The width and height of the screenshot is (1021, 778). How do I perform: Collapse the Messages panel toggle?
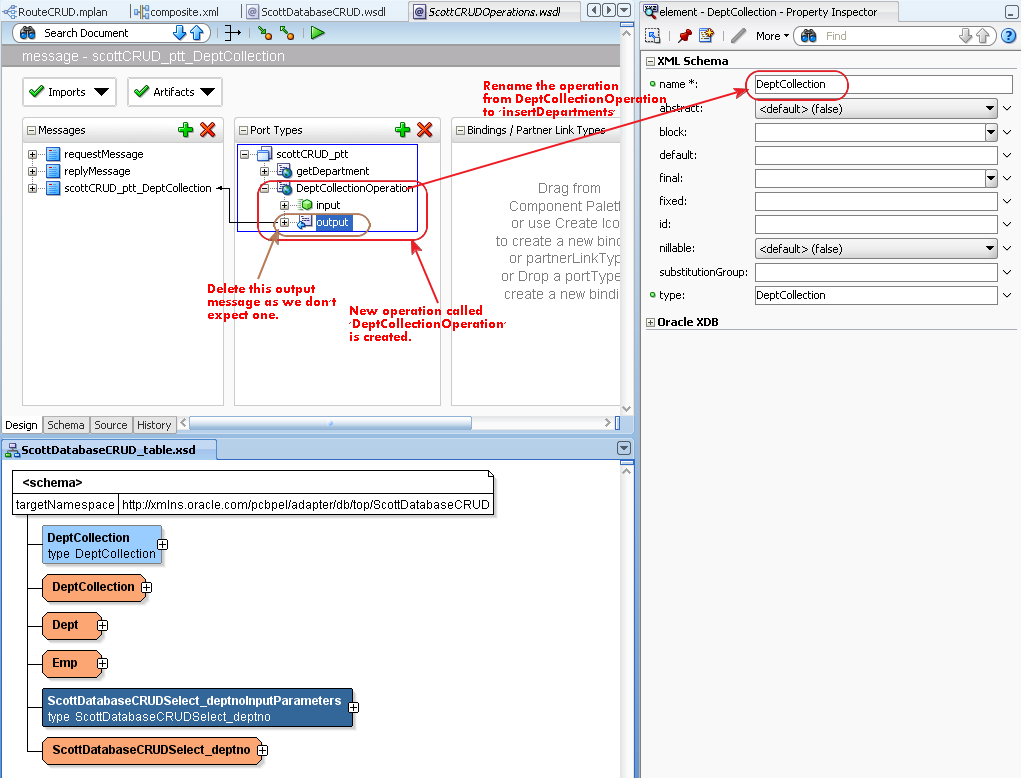(31, 130)
